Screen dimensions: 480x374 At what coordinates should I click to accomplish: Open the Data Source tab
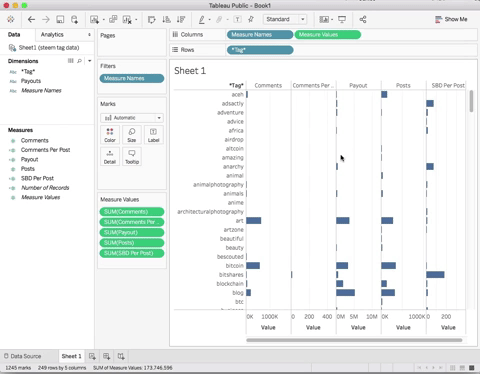[x=23, y=356]
